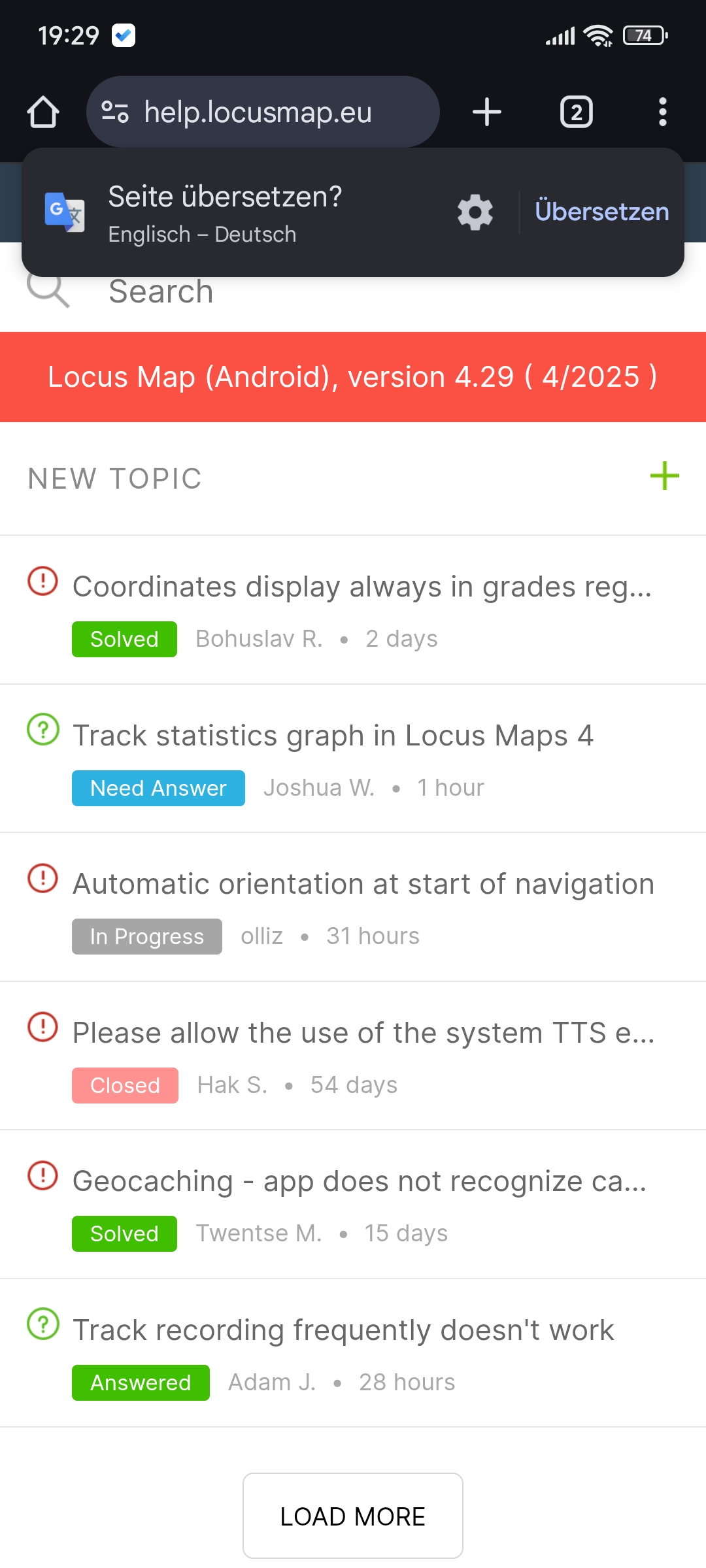Tap the Google Translate icon
The height and width of the screenshot is (1568, 706).
[64, 212]
